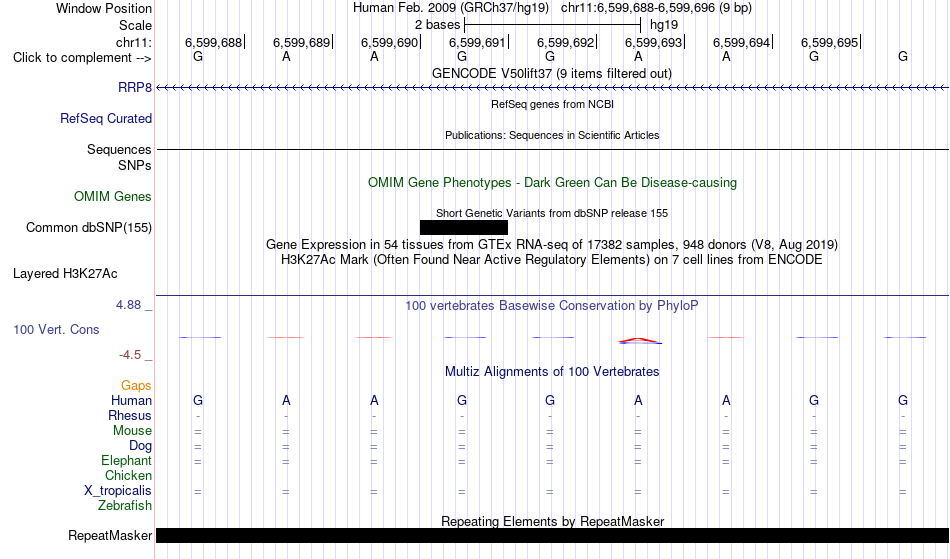Select the Window Position label
This screenshot has width=950, height=559.
104,8
